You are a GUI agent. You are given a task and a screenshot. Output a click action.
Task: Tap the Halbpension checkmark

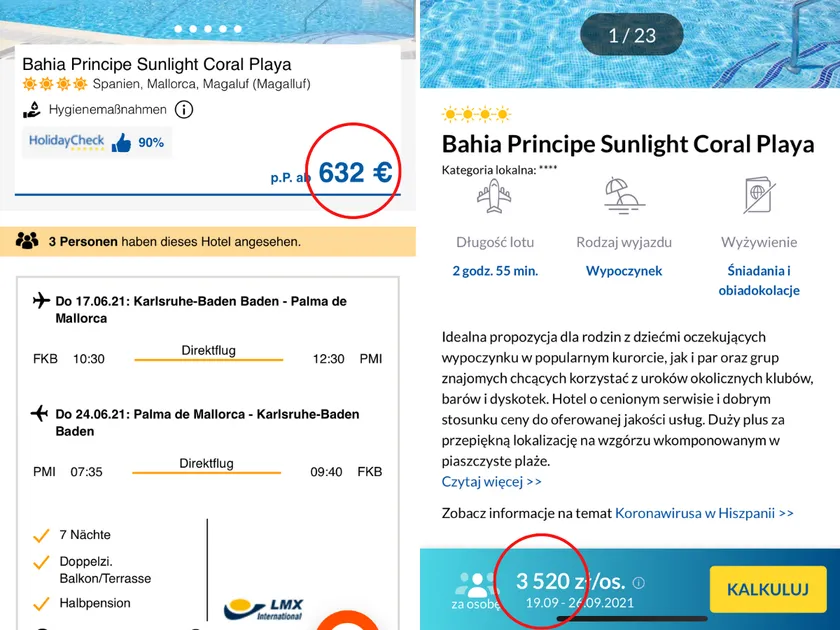pos(41,604)
